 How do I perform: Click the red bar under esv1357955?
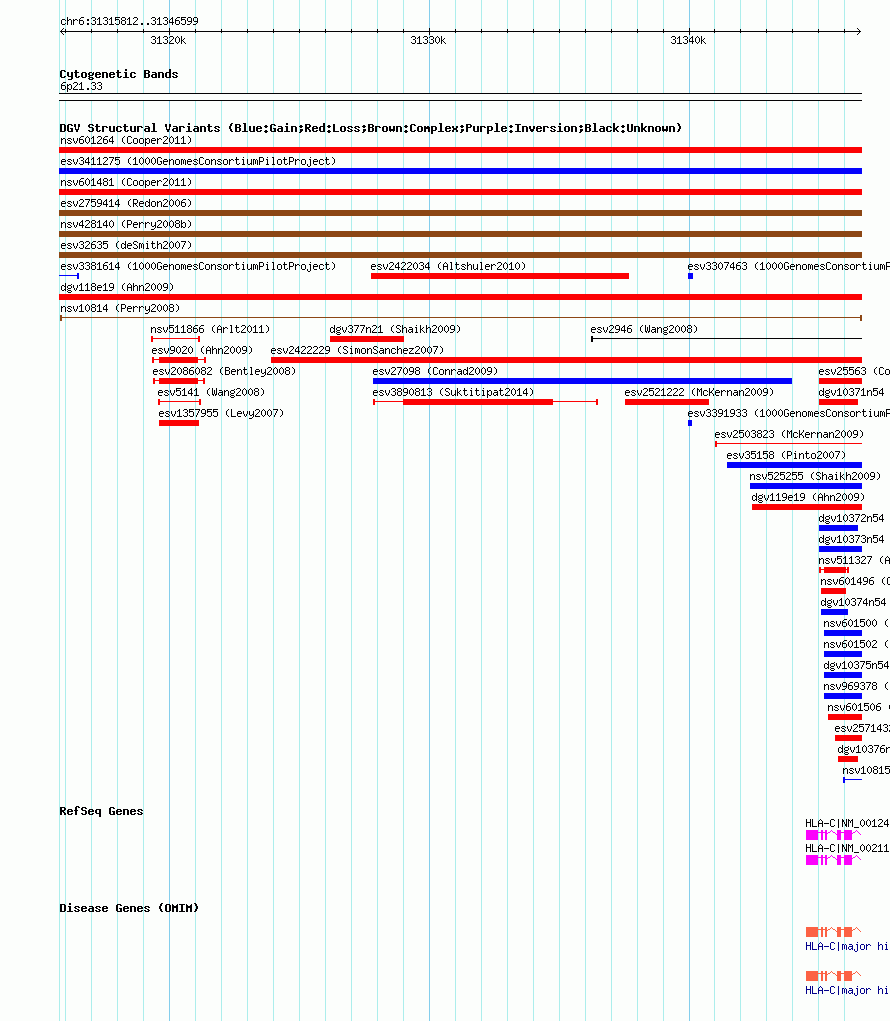click(x=179, y=423)
